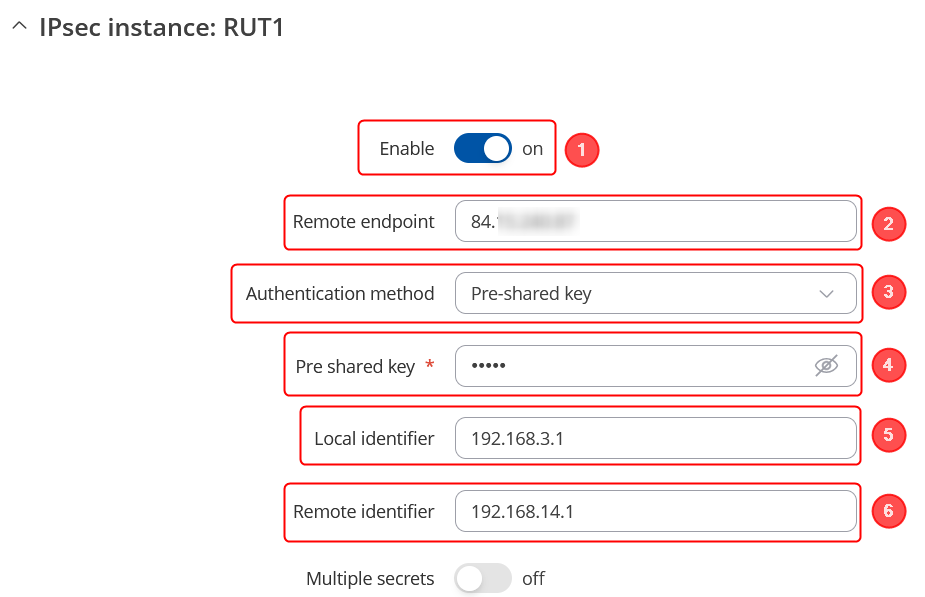Reveal the pre-shared key with eye icon
925x597 pixels.
click(826, 366)
